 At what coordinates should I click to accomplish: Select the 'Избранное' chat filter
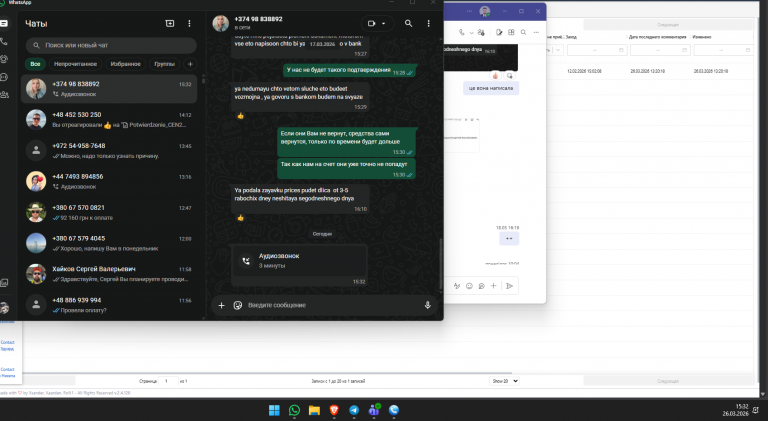[125, 64]
